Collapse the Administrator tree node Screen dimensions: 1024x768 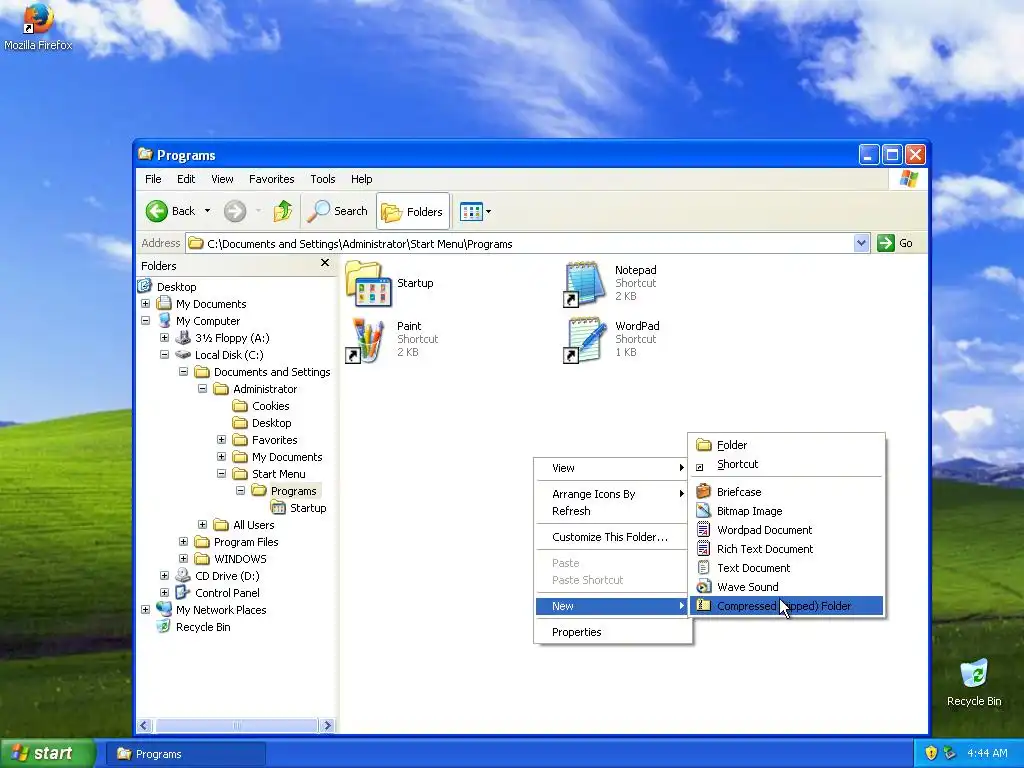pos(202,389)
